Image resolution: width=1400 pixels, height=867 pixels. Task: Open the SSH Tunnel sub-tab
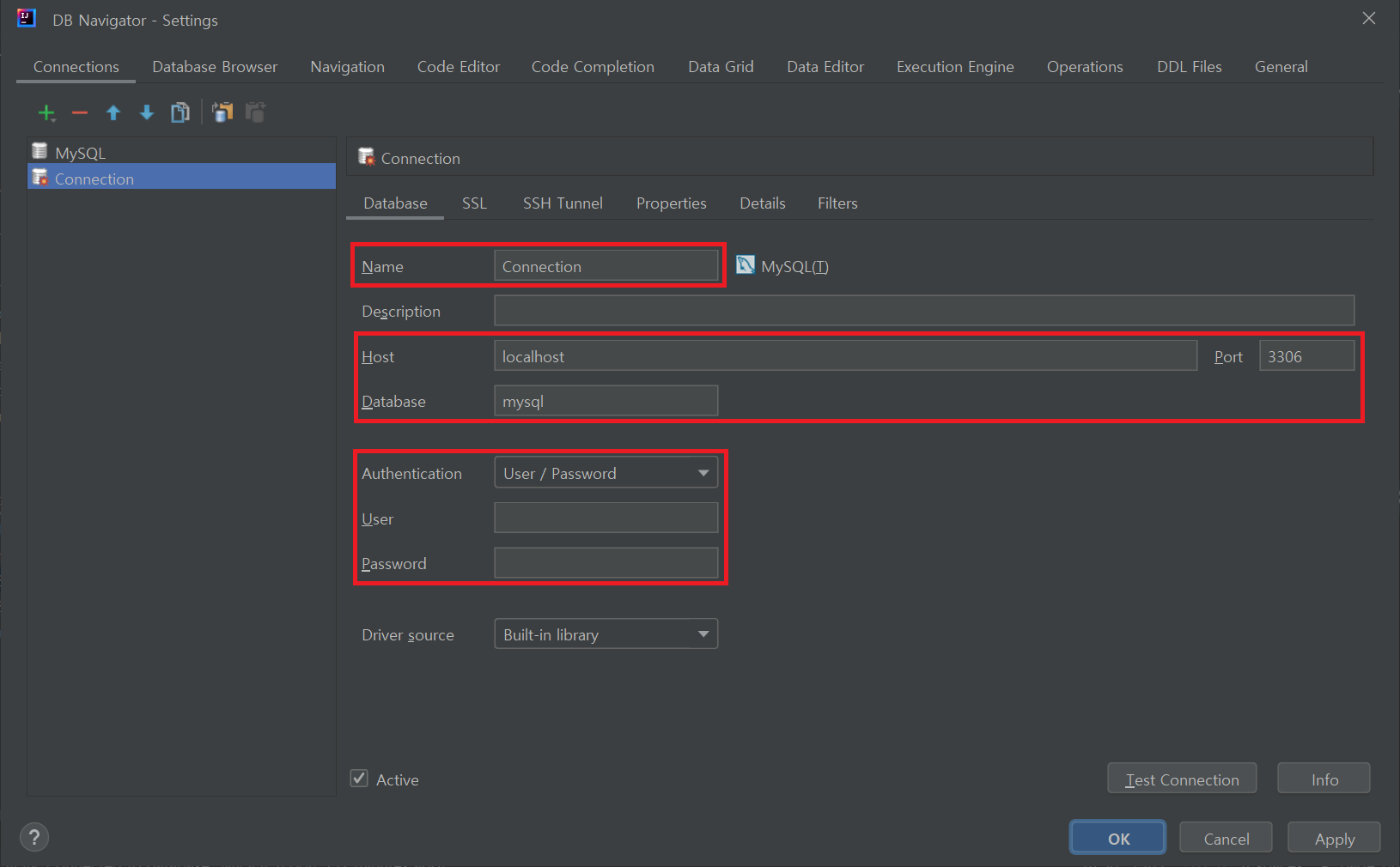coord(563,203)
